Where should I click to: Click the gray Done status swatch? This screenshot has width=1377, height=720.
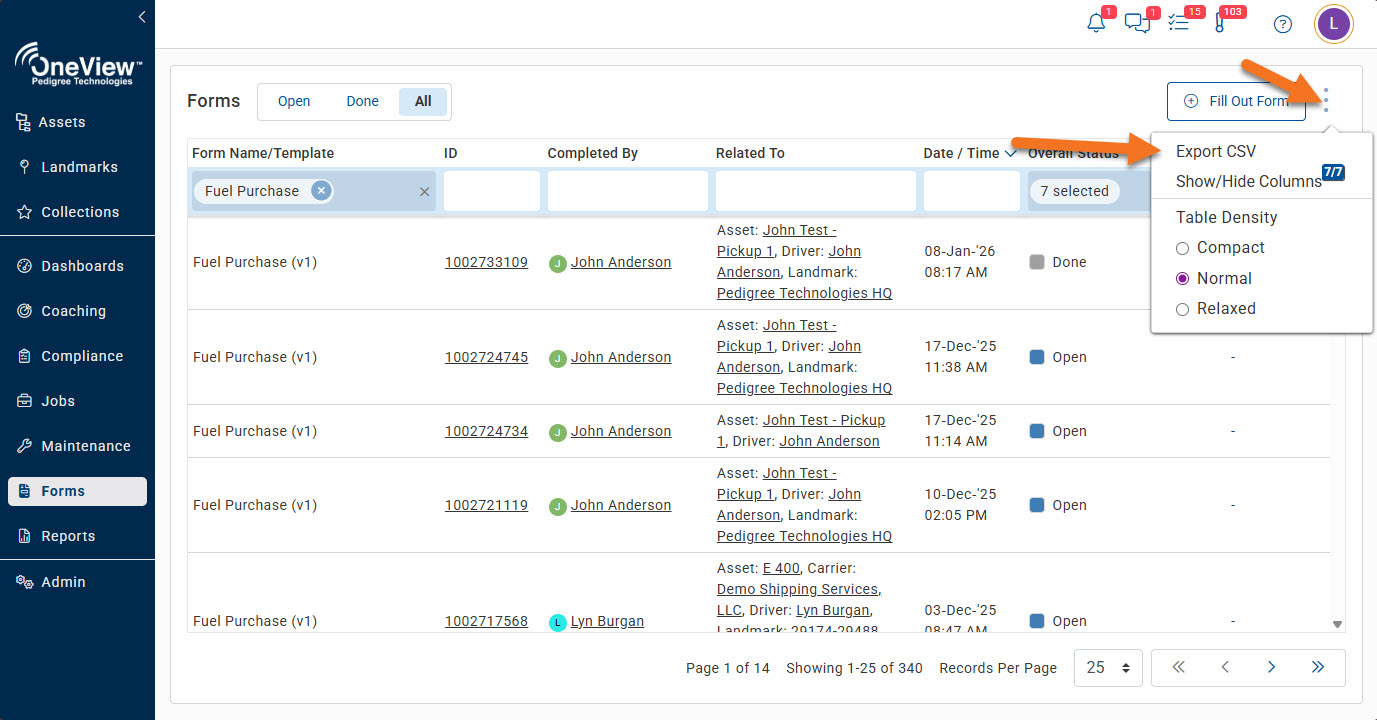tap(1037, 262)
